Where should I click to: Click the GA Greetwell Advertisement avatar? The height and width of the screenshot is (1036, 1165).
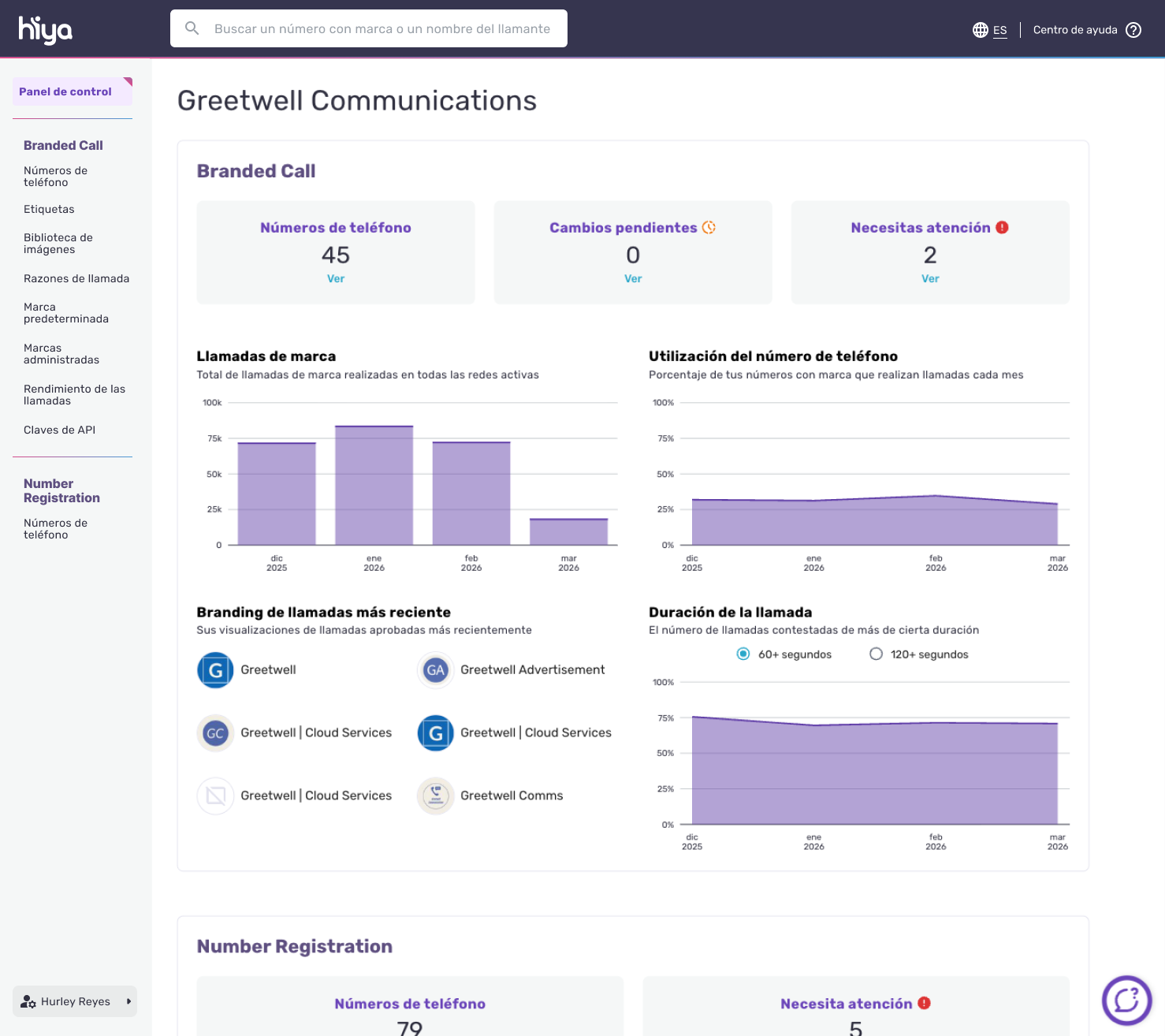435,670
